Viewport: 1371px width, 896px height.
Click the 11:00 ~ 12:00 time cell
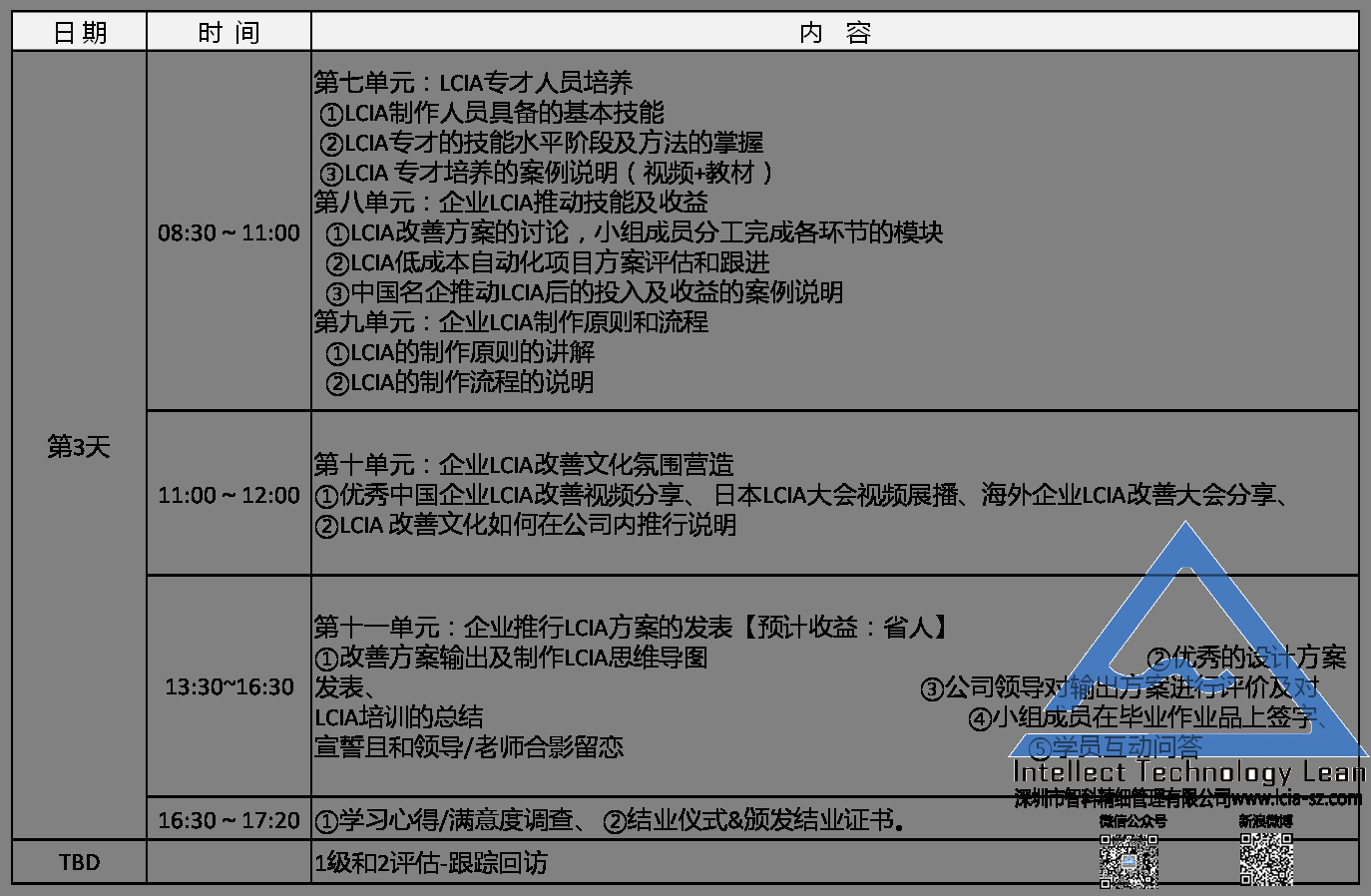point(228,495)
